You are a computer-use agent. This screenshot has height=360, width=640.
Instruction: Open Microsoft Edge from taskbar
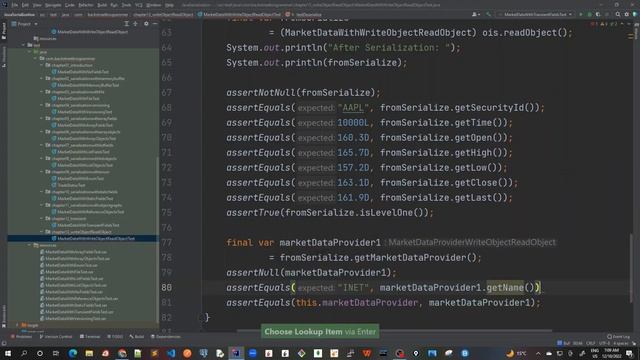(x=73, y=353)
